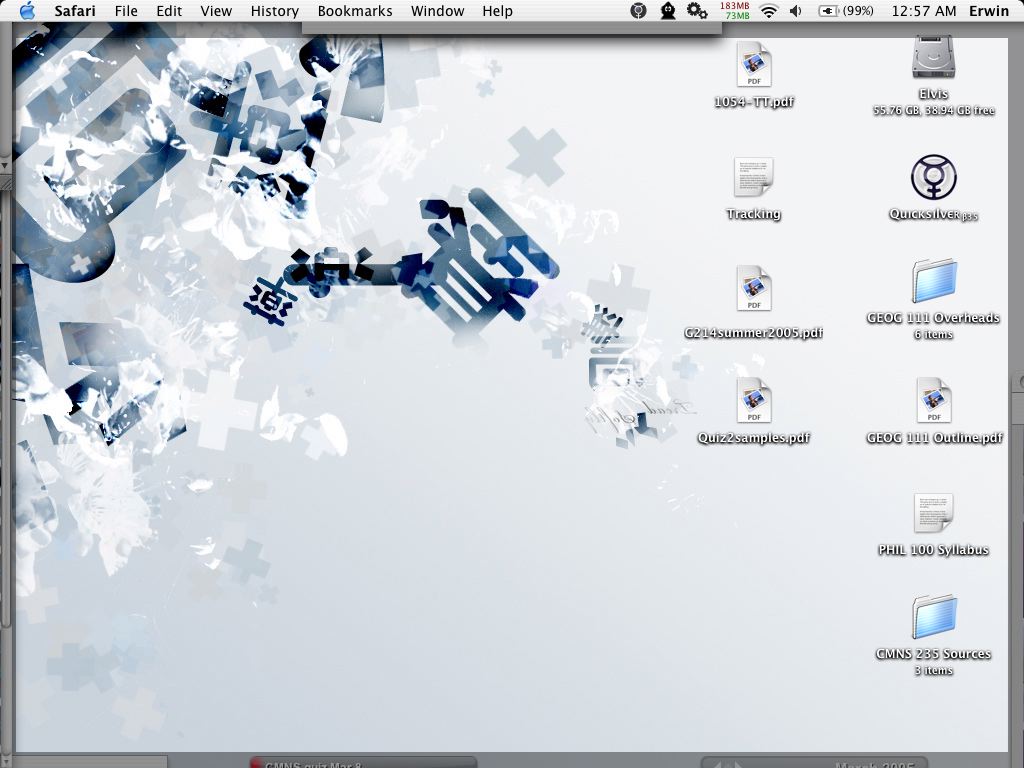Click the 1054-TT.pdf file name label
The image size is (1024, 768).
point(754,102)
